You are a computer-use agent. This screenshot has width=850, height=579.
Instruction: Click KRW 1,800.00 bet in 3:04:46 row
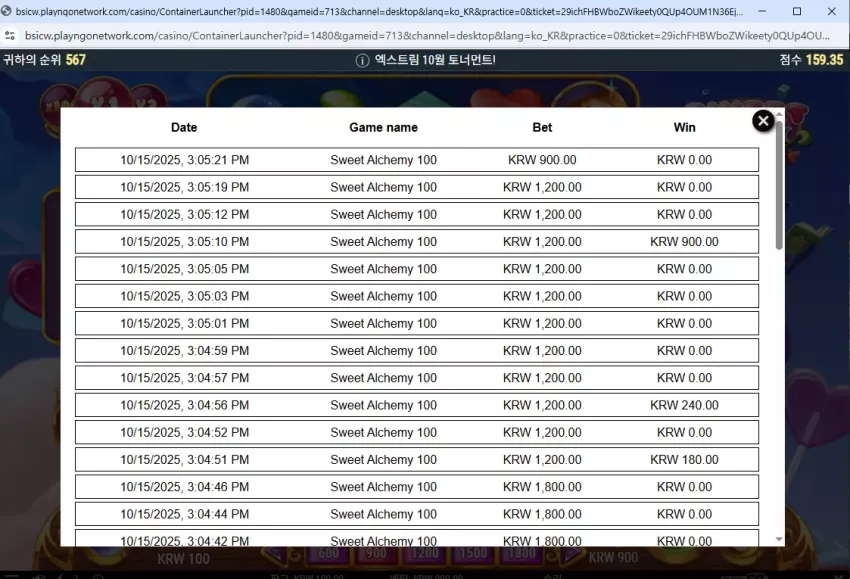click(x=542, y=487)
